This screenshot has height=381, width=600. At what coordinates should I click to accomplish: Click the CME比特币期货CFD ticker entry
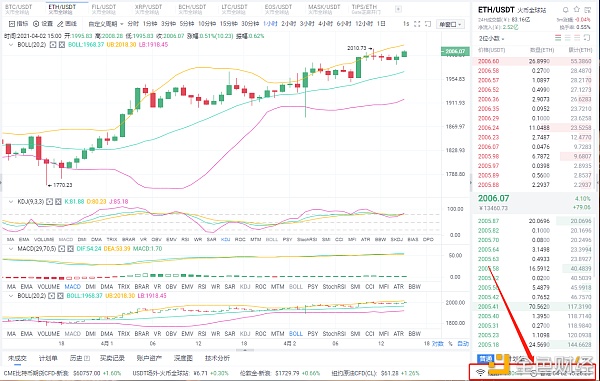pyautogui.click(x=62, y=373)
